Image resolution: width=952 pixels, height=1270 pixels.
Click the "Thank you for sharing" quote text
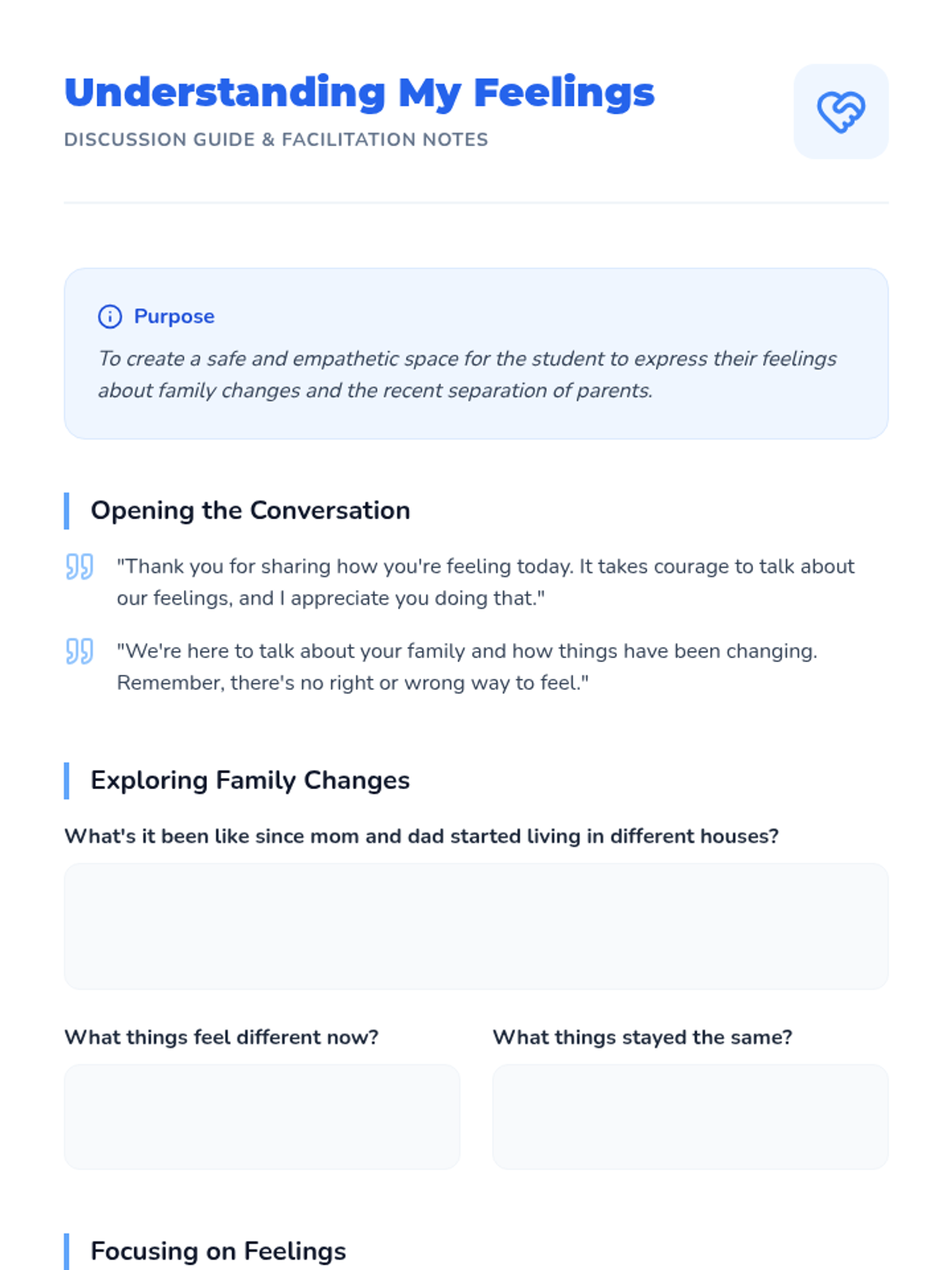486,582
